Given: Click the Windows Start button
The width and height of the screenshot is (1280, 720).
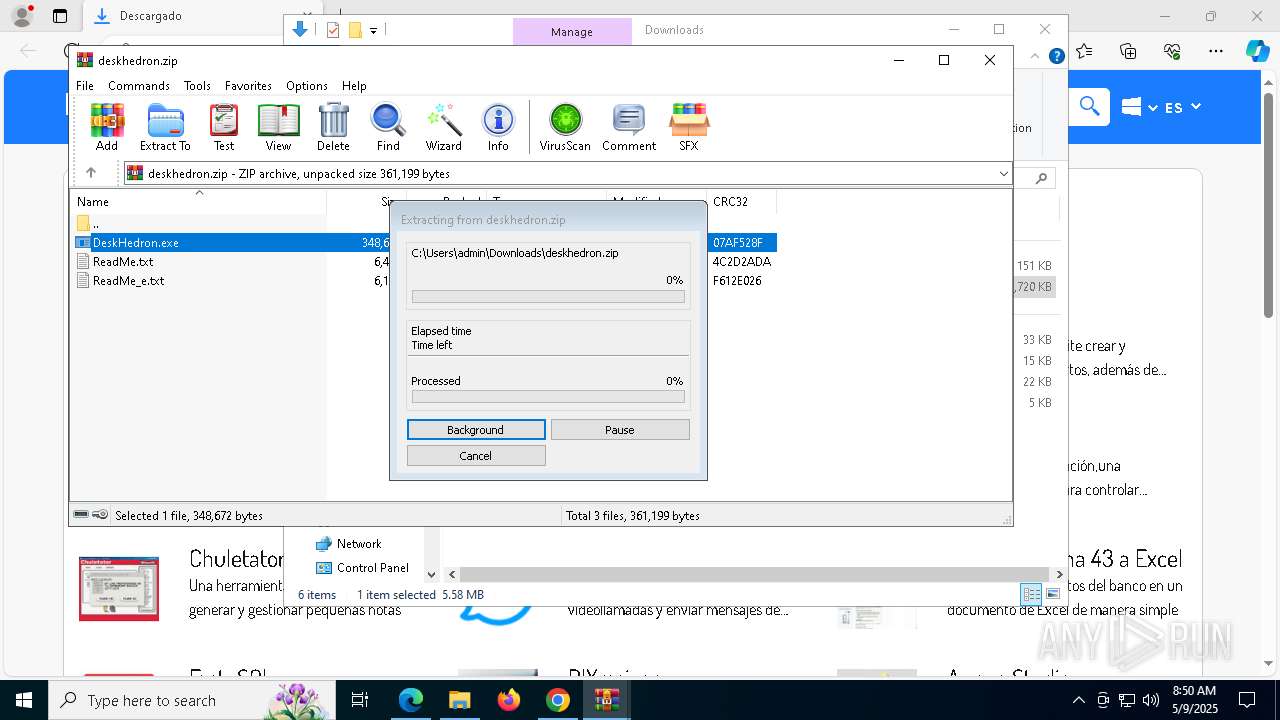Looking at the screenshot, I should [24, 700].
